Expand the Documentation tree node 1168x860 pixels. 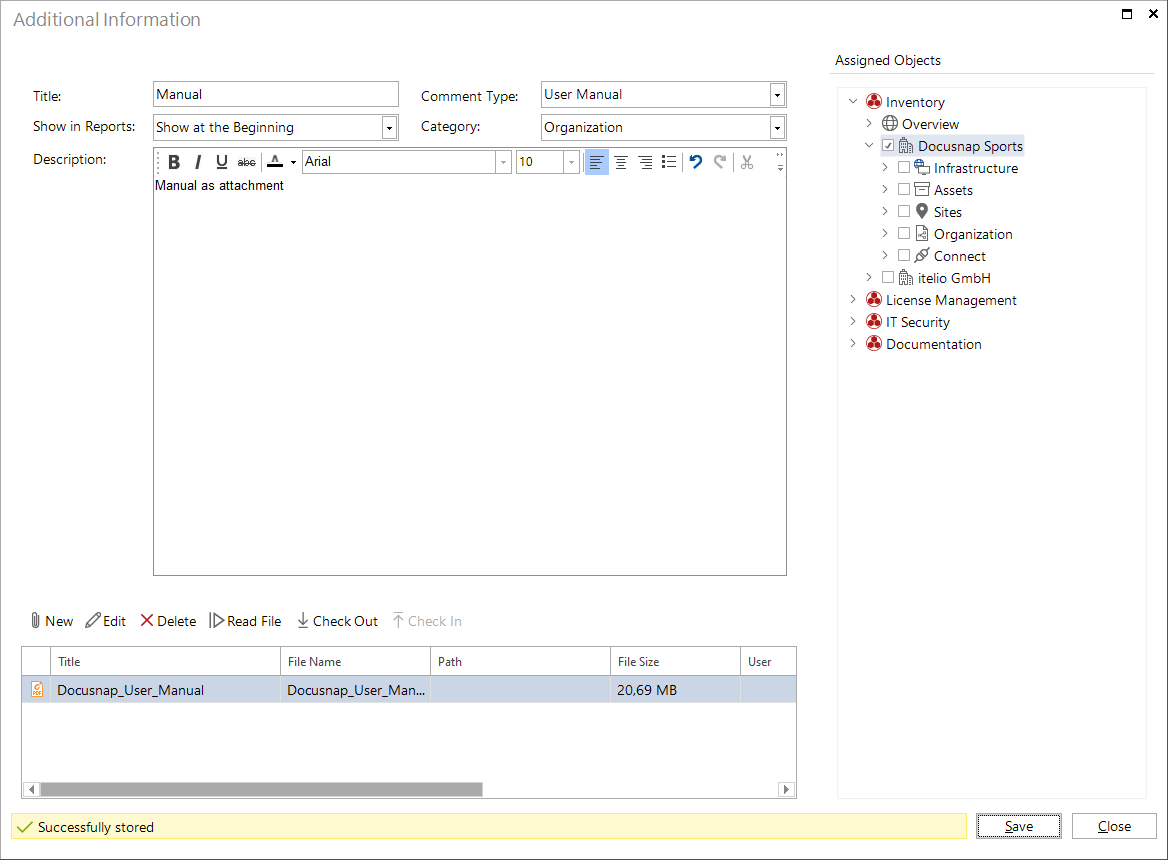tap(854, 343)
